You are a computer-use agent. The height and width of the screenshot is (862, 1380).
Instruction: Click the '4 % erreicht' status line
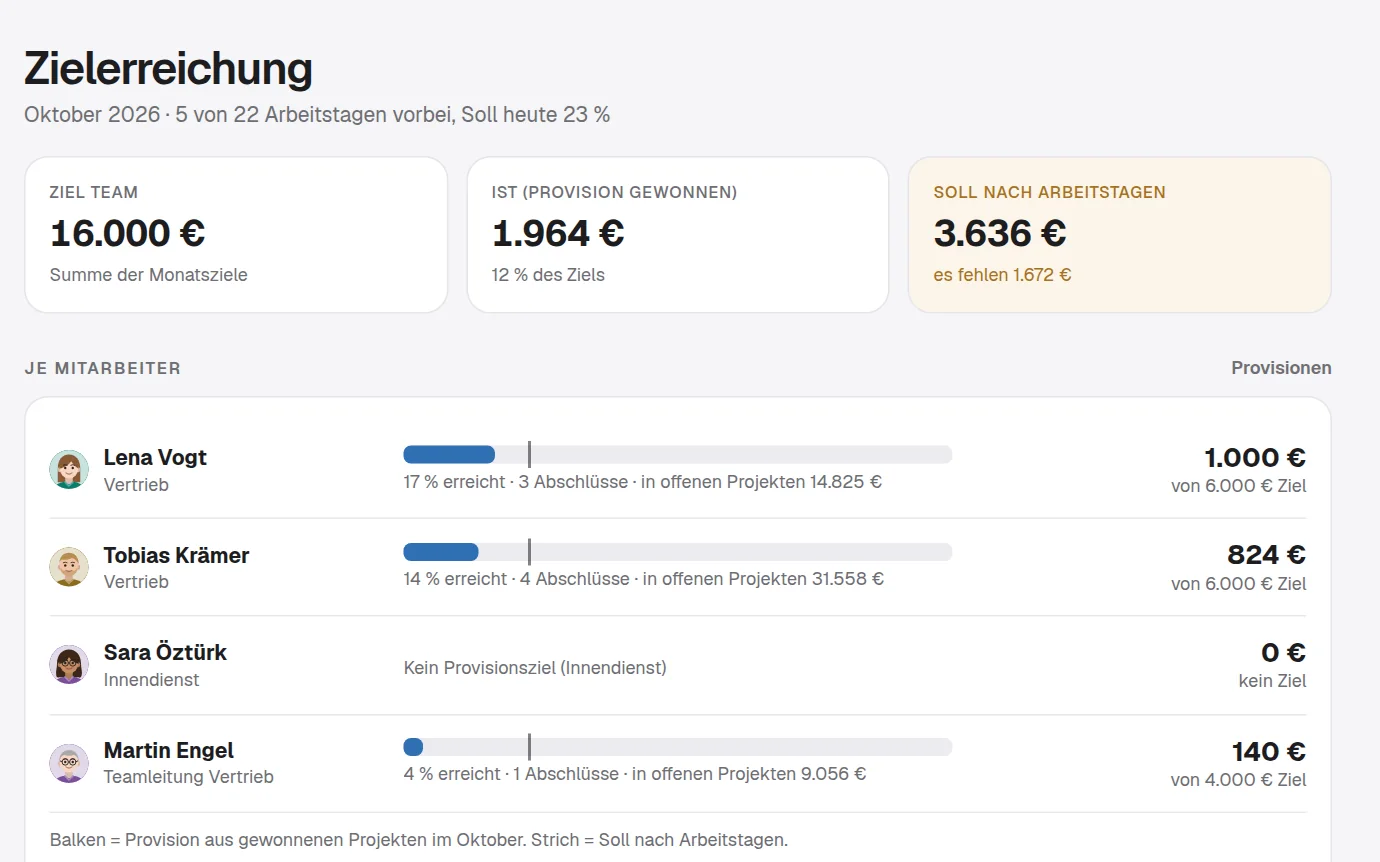635,774
